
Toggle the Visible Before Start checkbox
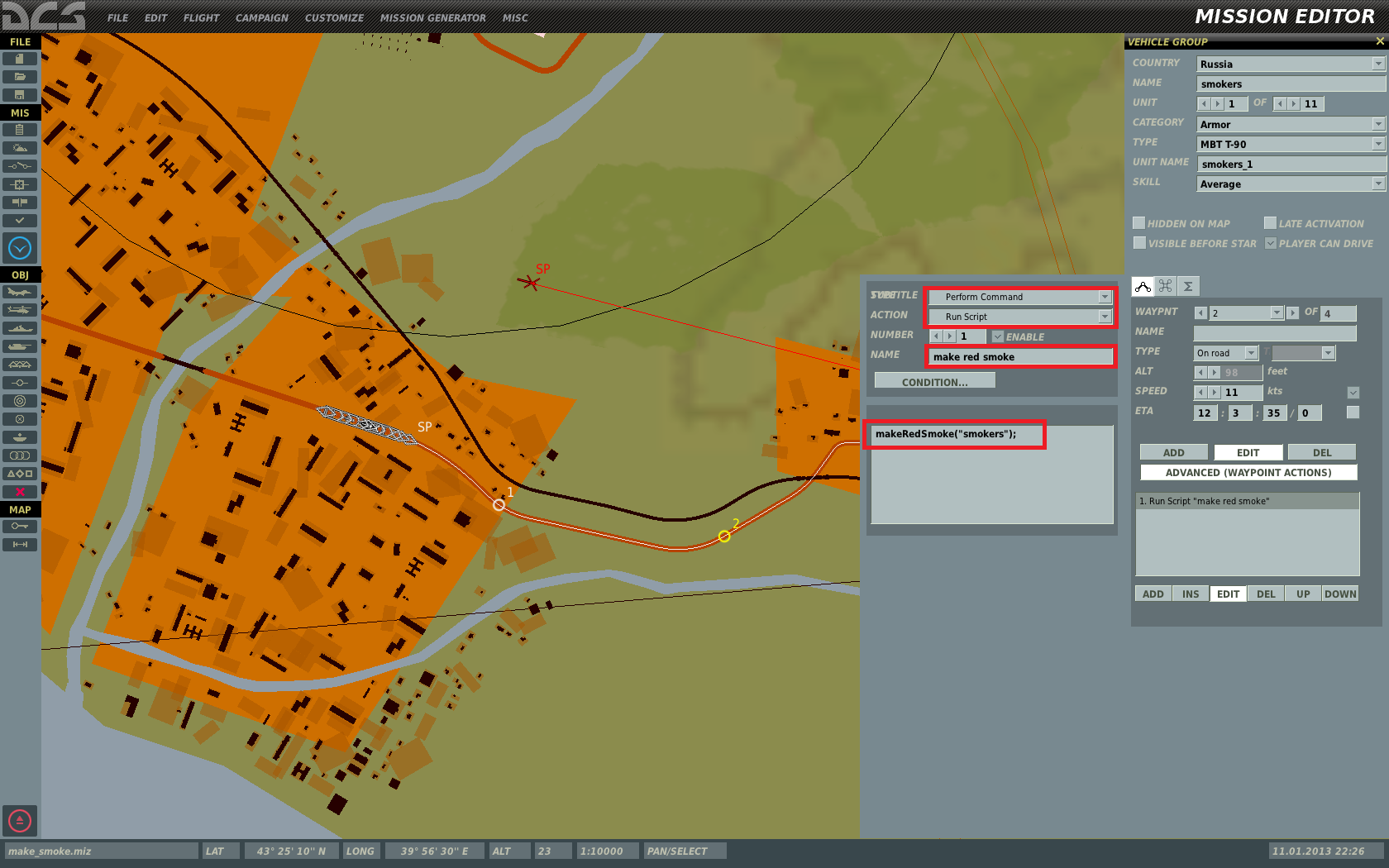(x=1139, y=243)
